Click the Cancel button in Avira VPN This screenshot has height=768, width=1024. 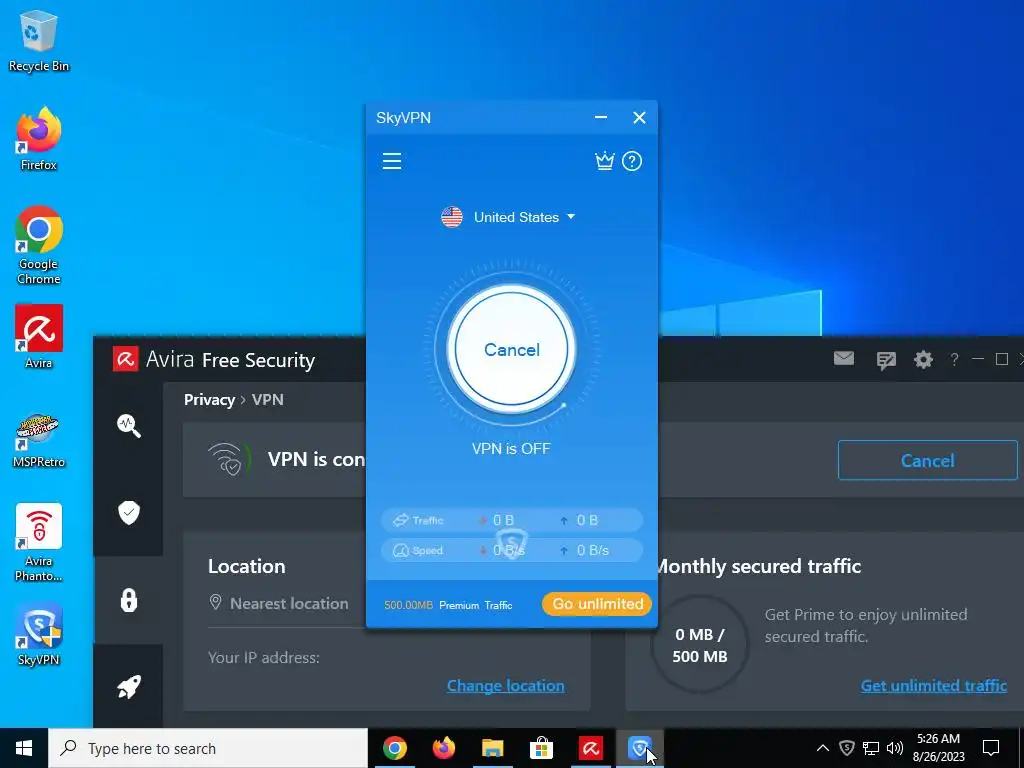pos(927,460)
